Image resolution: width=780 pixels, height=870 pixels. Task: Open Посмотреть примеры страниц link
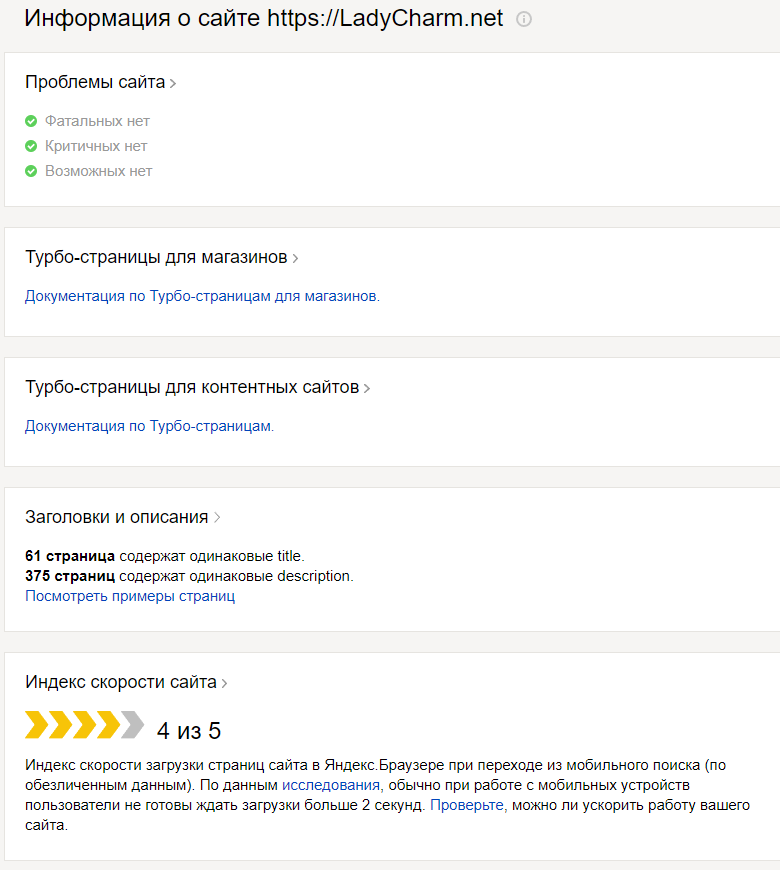(x=130, y=596)
